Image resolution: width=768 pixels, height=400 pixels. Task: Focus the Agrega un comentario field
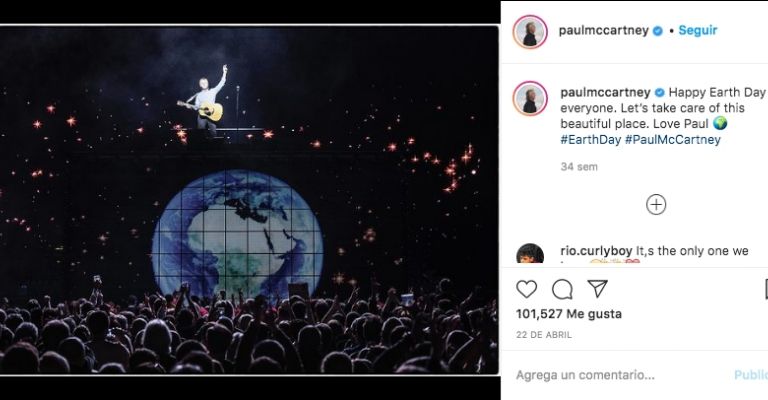click(600, 375)
